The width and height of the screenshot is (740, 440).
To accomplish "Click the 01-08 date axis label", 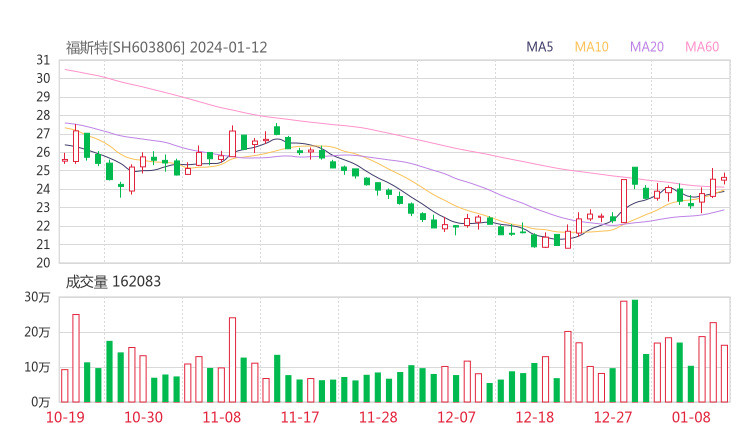I will click(x=691, y=417).
